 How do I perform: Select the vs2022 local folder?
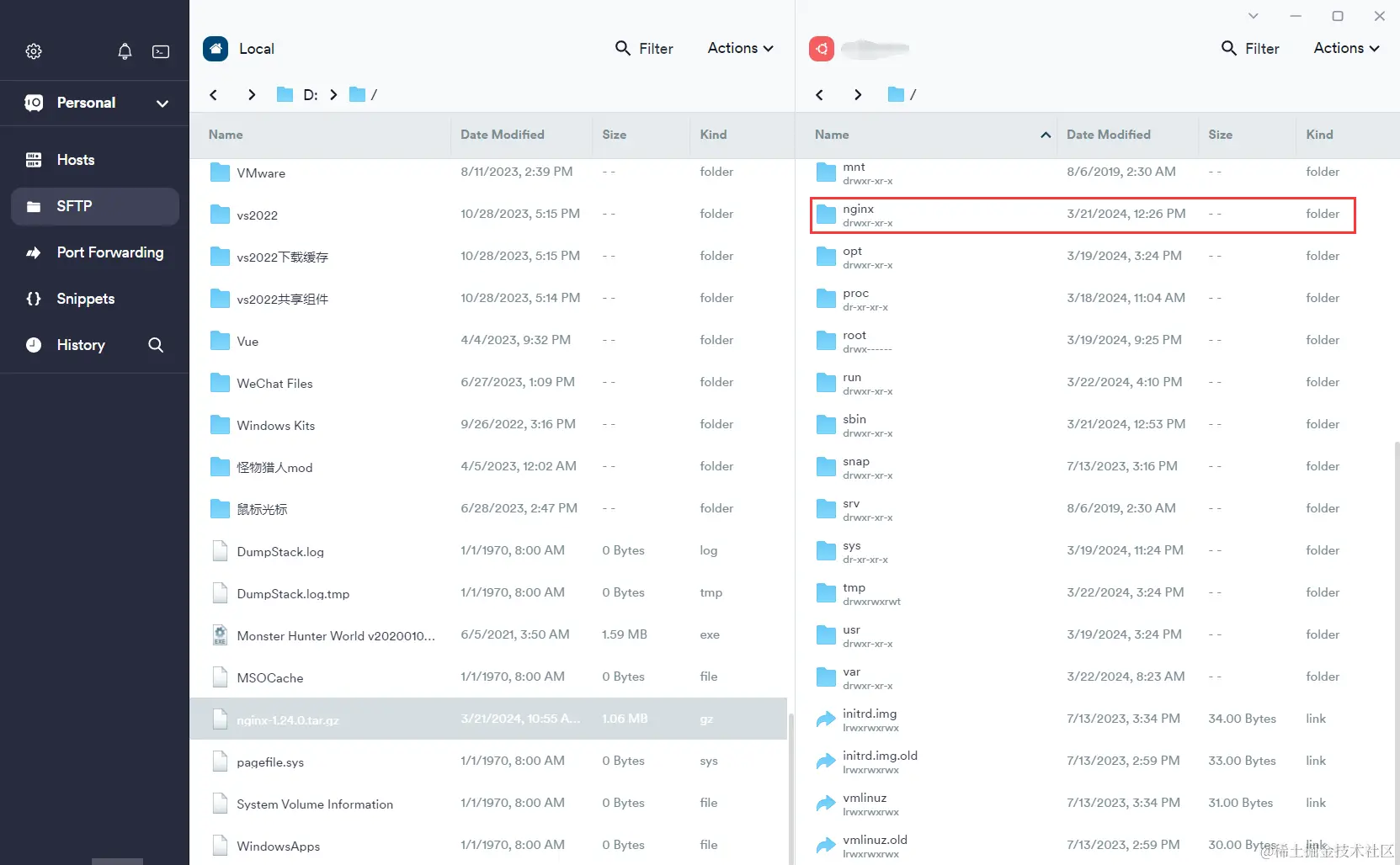click(x=488, y=215)
